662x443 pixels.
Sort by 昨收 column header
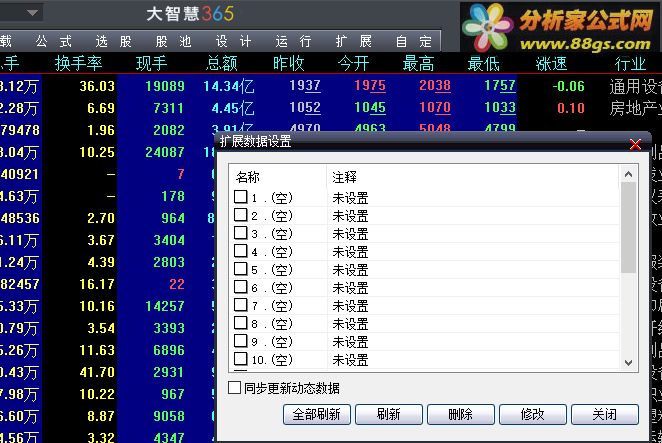point(288,63)
